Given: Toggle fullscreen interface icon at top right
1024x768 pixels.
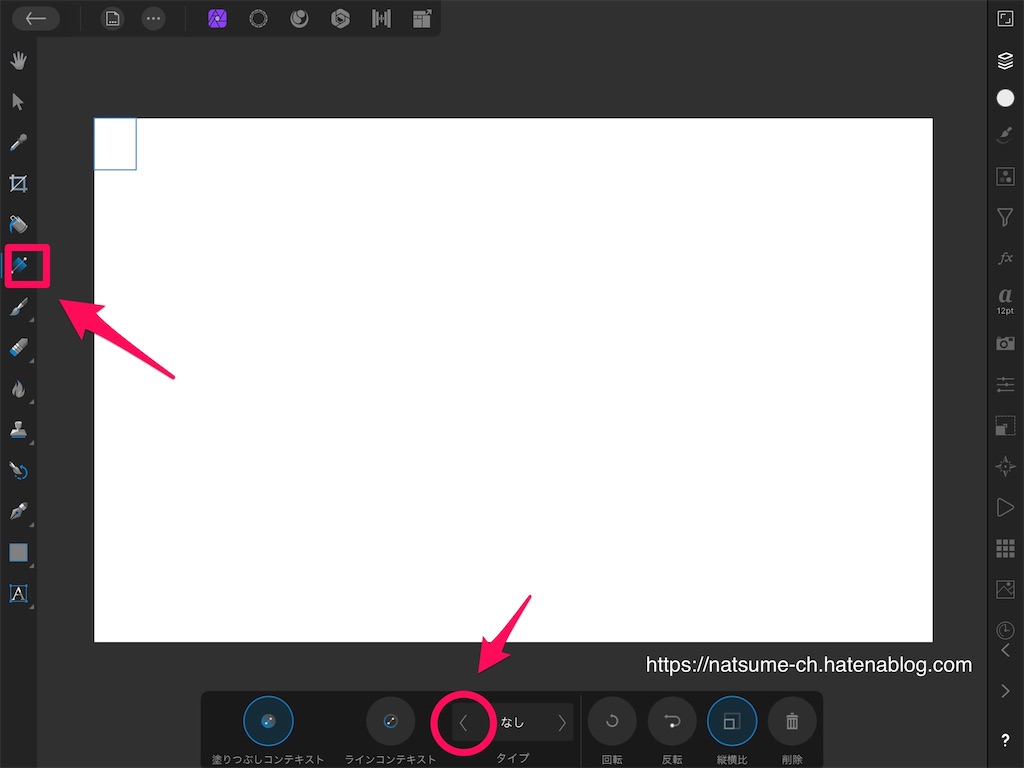Looking at the screenshot, I should pyautogui.click(x=1005, y=18).
